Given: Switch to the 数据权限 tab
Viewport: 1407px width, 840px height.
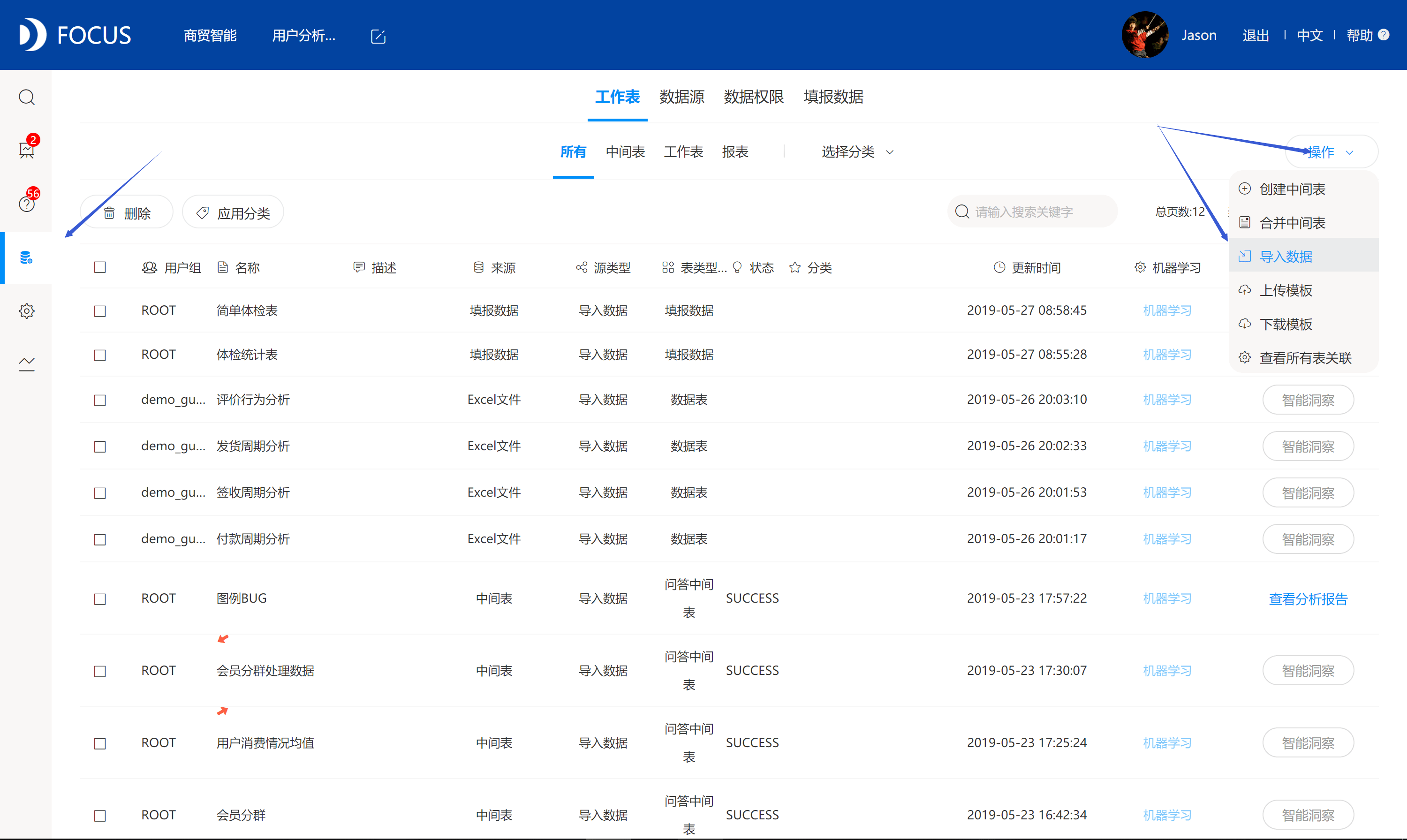Looking at the screenshot, I should (753, 97).
